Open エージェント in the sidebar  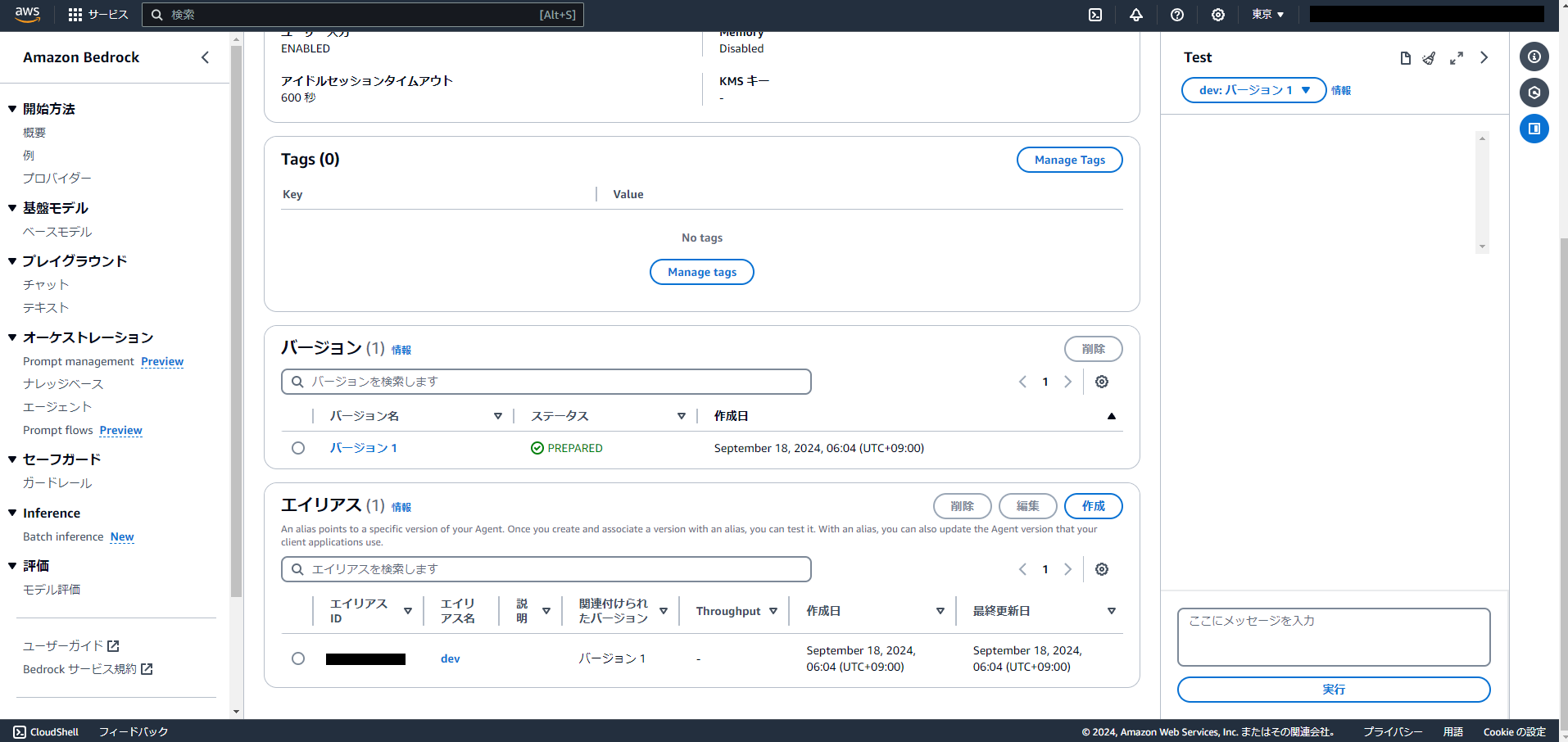pyautogui.click(x=57, y=406)
